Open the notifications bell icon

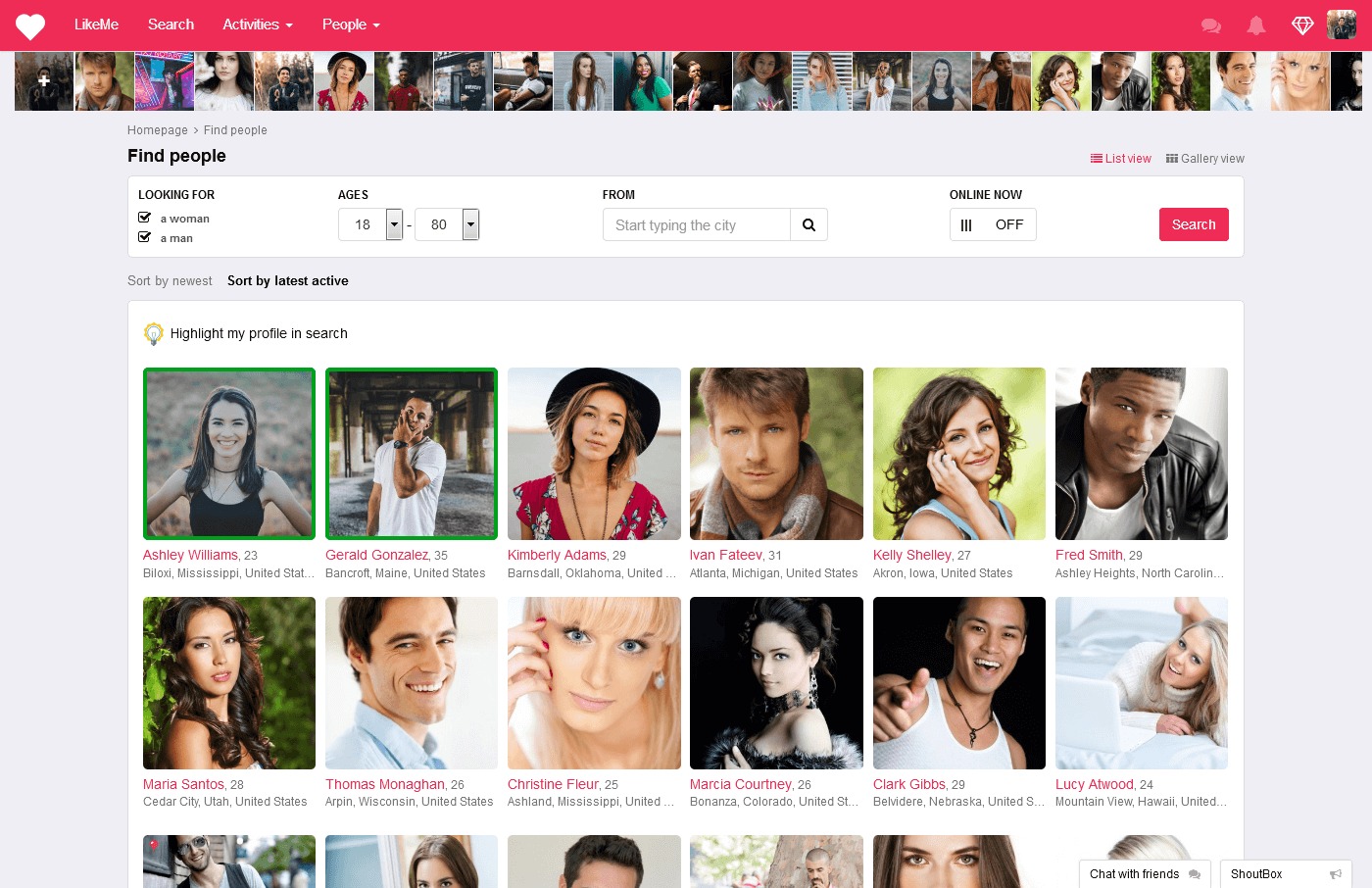coord(1256,26)
